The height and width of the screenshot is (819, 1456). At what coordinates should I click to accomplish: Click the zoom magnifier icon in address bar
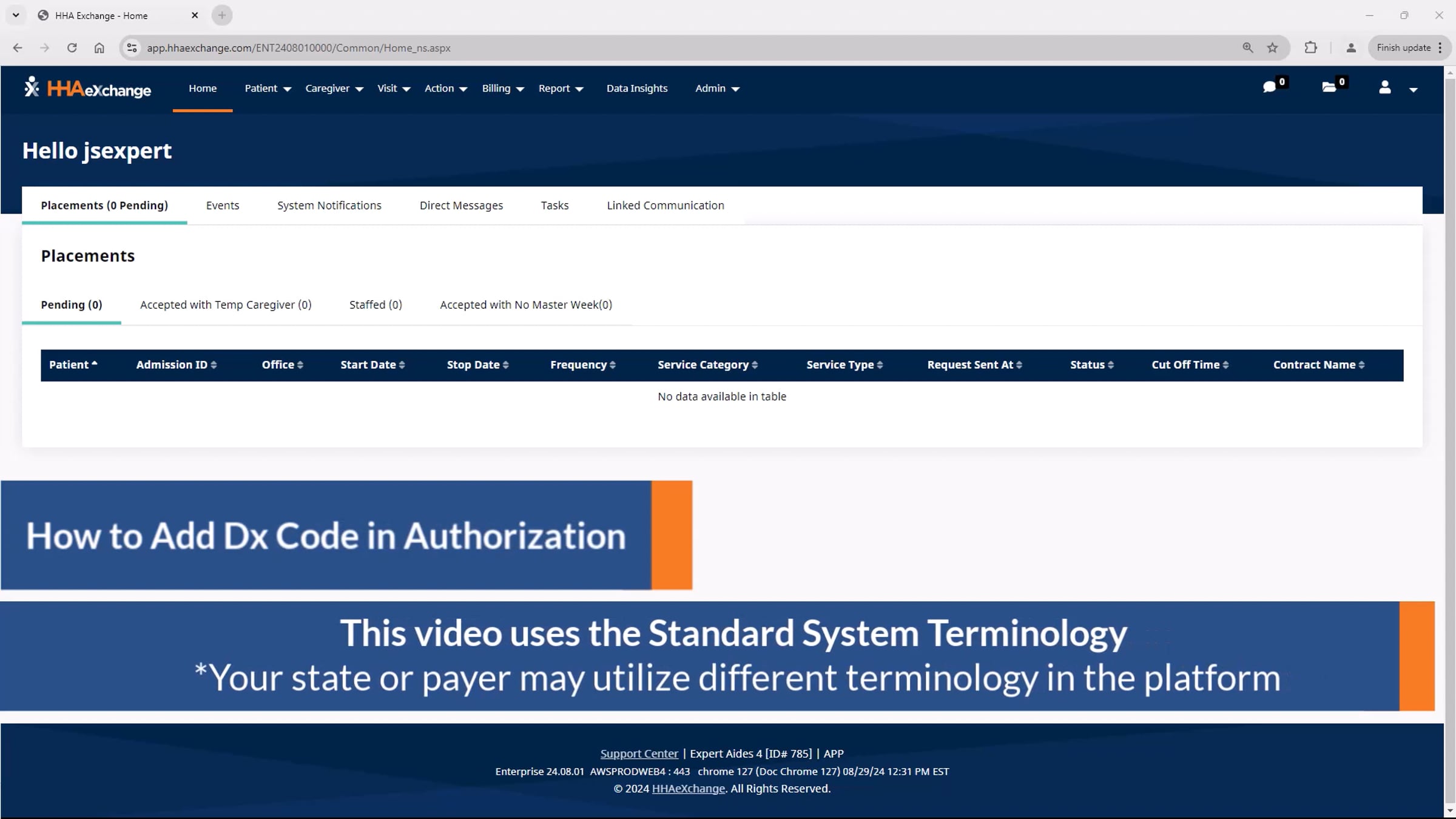[1247, 48]
